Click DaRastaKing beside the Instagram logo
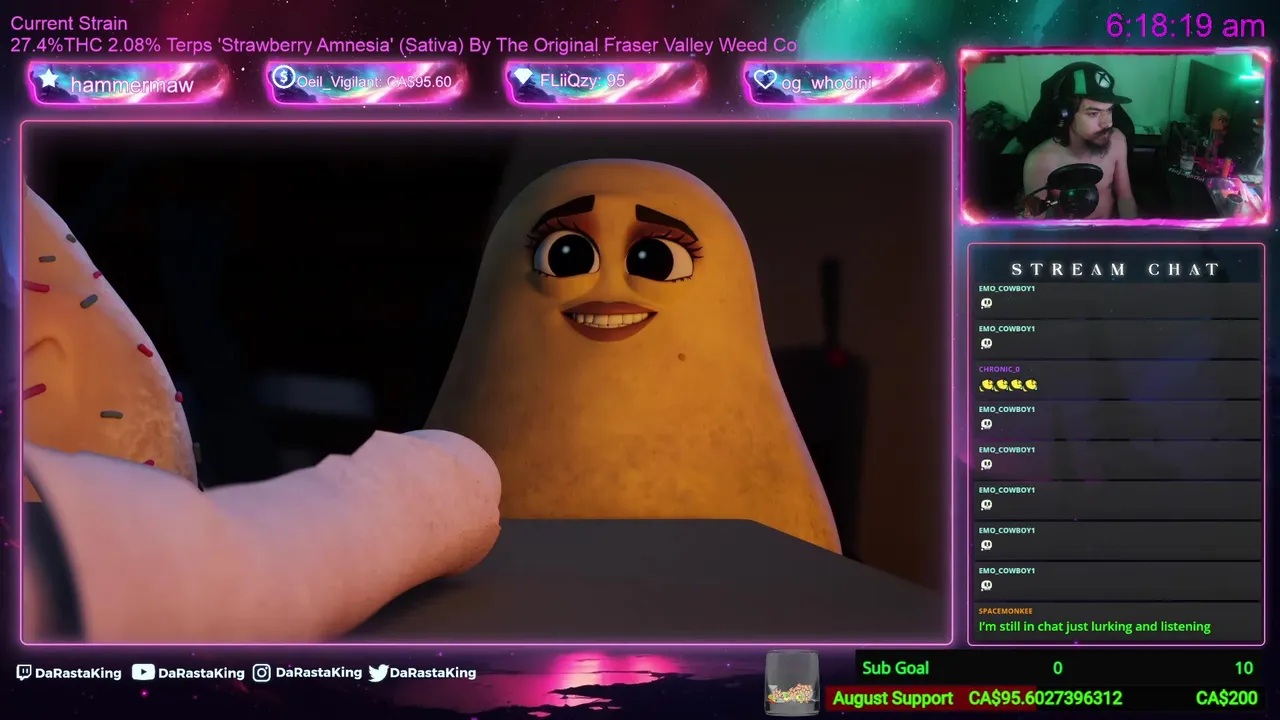 pos(318,673)
